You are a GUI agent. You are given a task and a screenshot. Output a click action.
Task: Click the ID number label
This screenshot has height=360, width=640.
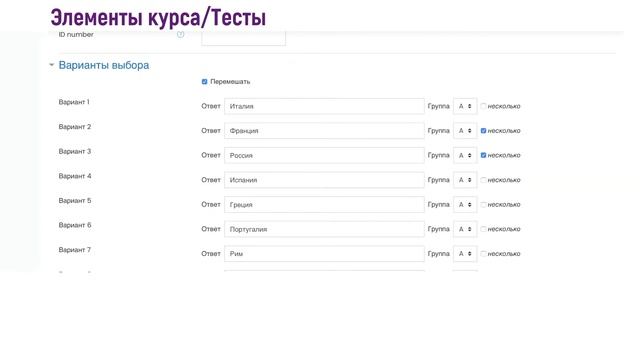point(76,35)
